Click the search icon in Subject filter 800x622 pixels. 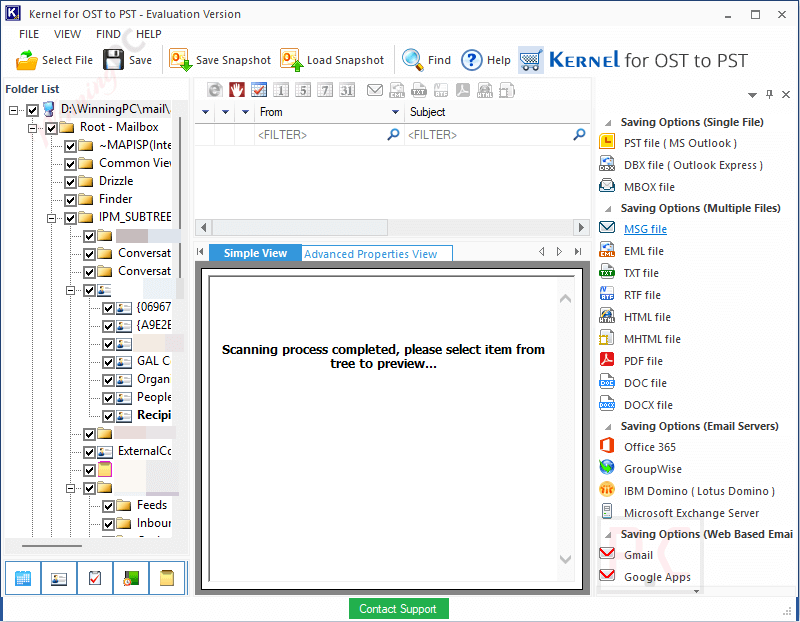(x=579, y=134)
